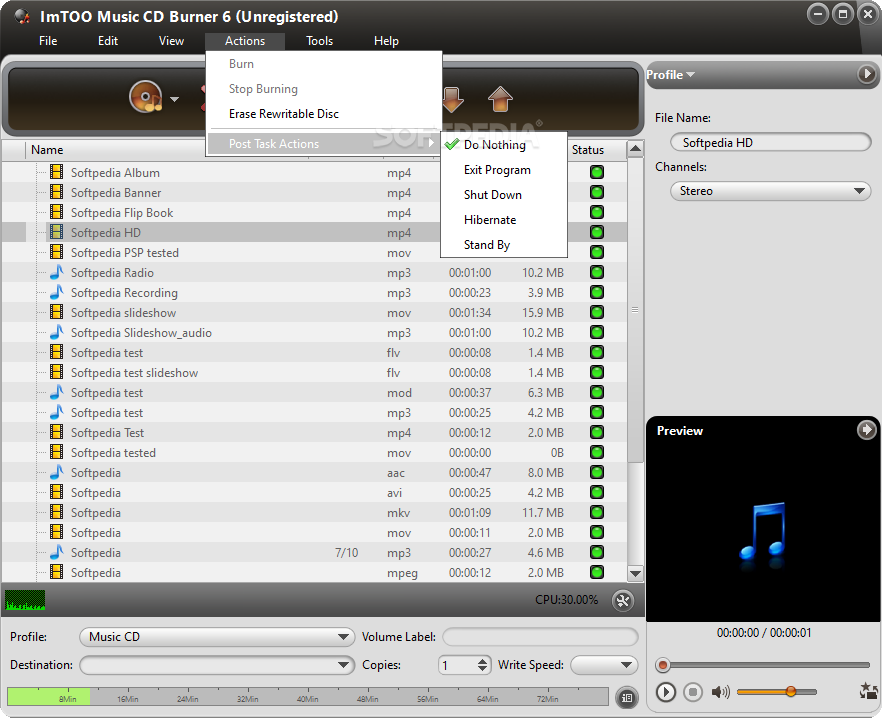This screenshot has width=882, height=718.
Task: Click the Copies spinner arrows
Action: 482,665
